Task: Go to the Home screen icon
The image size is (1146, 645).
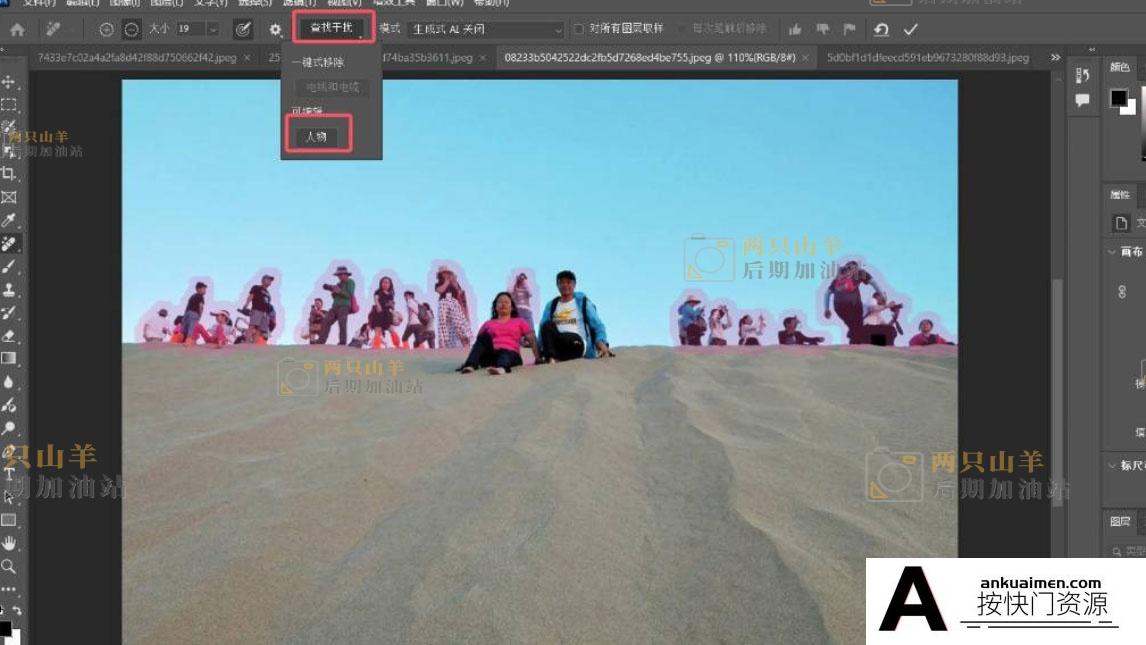Action: 17,30
